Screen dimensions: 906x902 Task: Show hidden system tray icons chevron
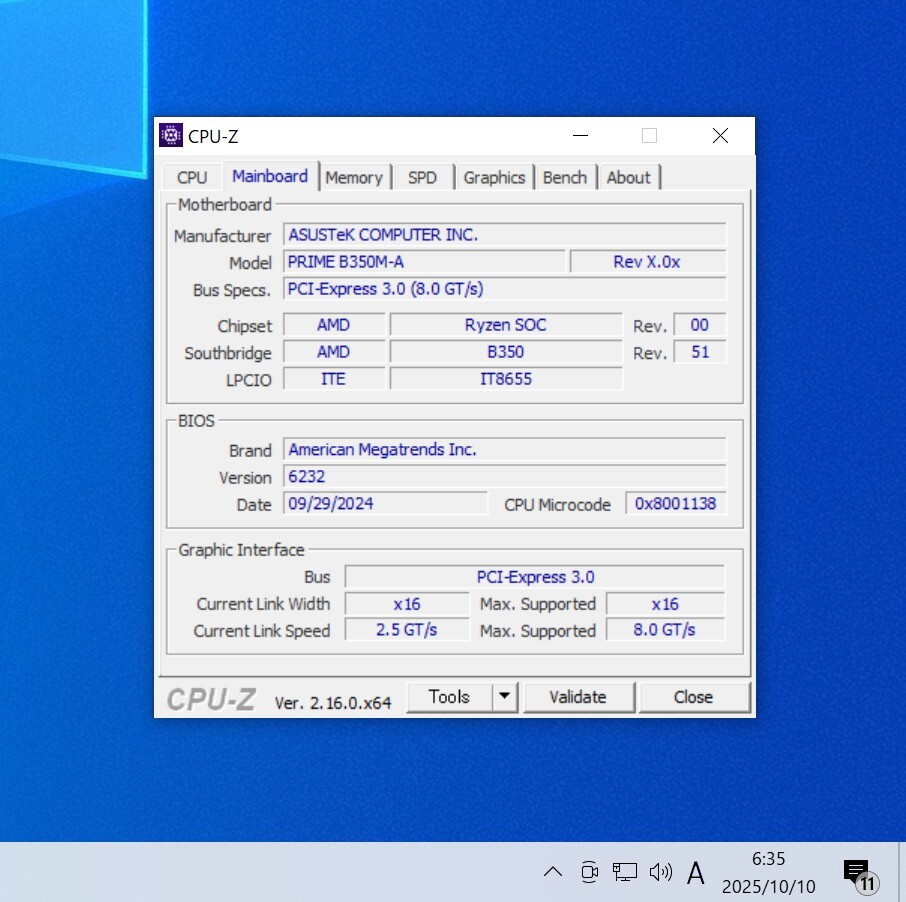(x=553, y=871)
